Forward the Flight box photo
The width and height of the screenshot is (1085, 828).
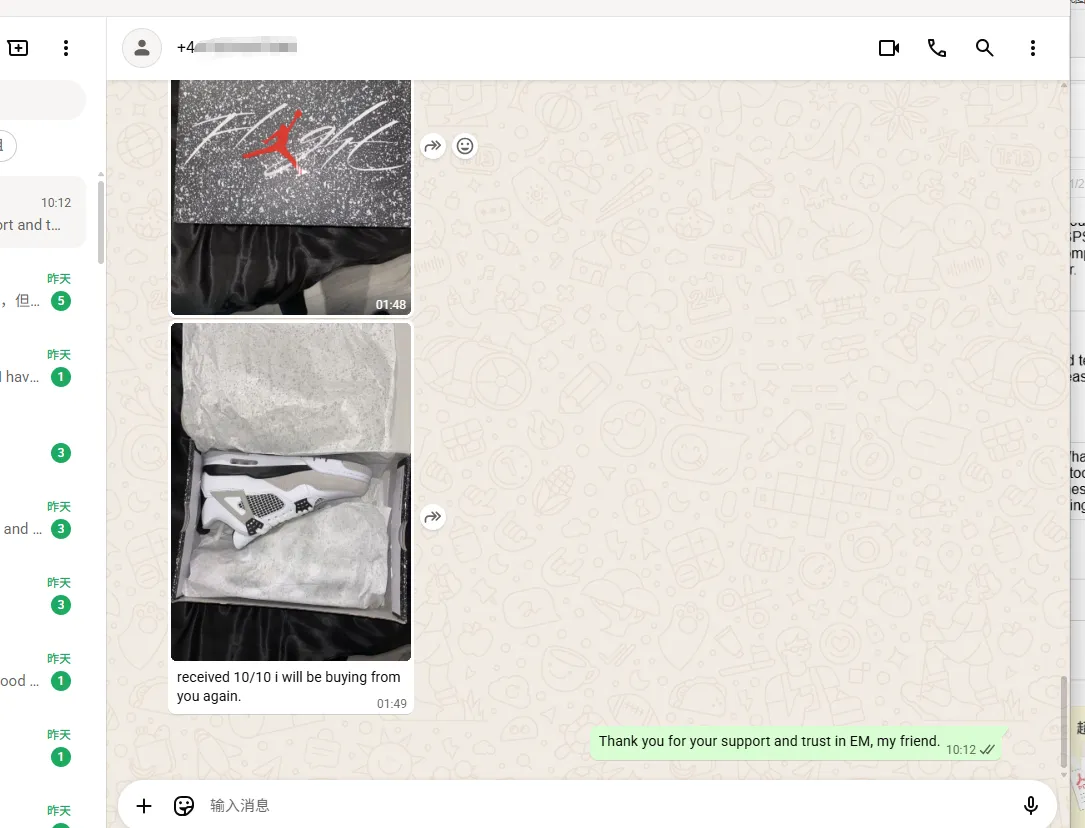[x=432, y=146]
